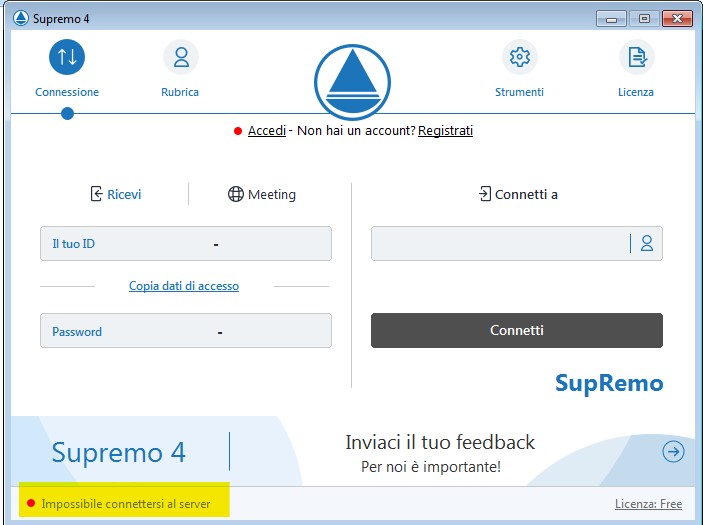Screen dimensions: 703x525
Task: Click the Rubrica label
Action: coord(180,92)
